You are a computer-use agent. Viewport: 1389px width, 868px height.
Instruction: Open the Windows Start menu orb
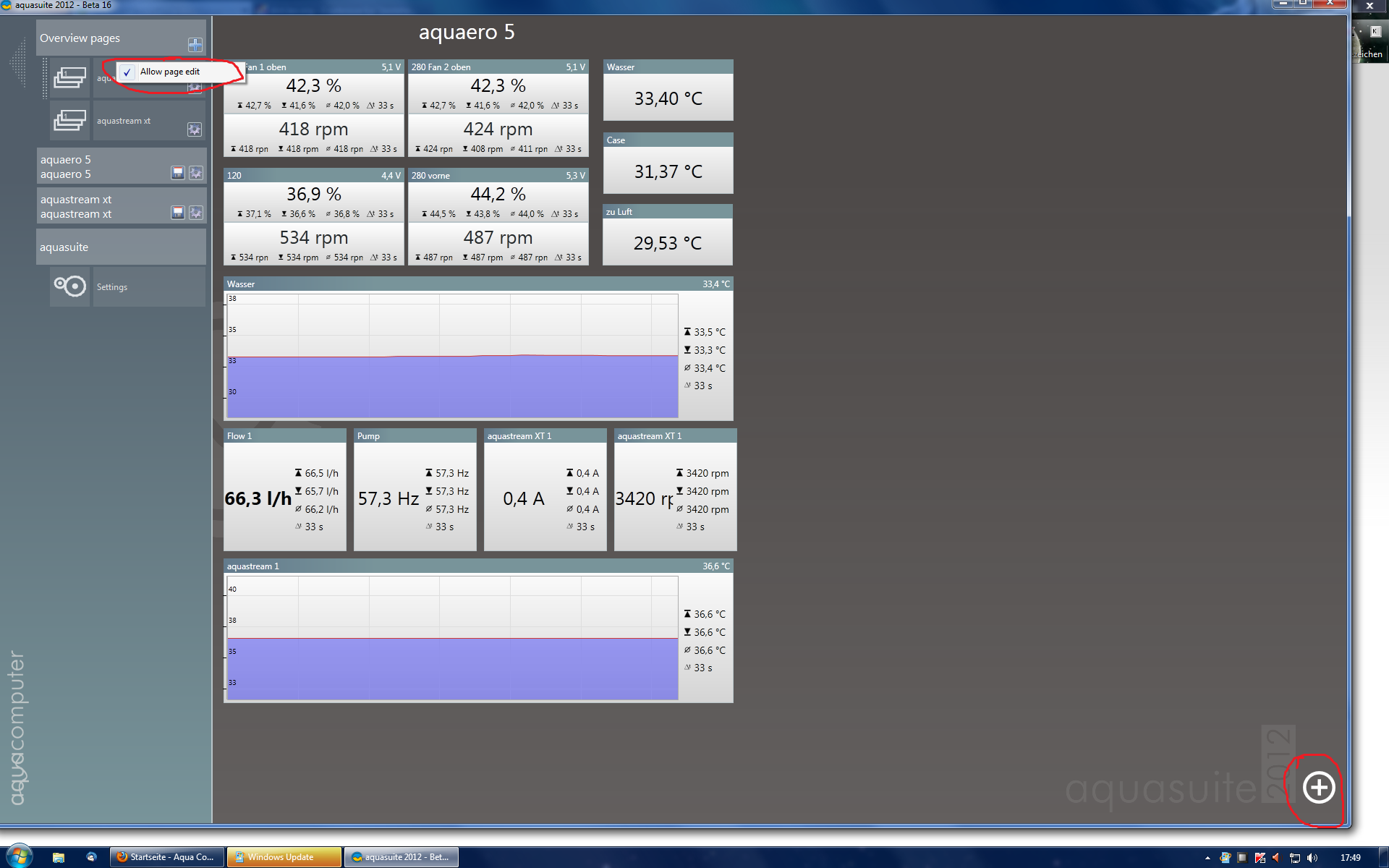[x=19, y=856]
